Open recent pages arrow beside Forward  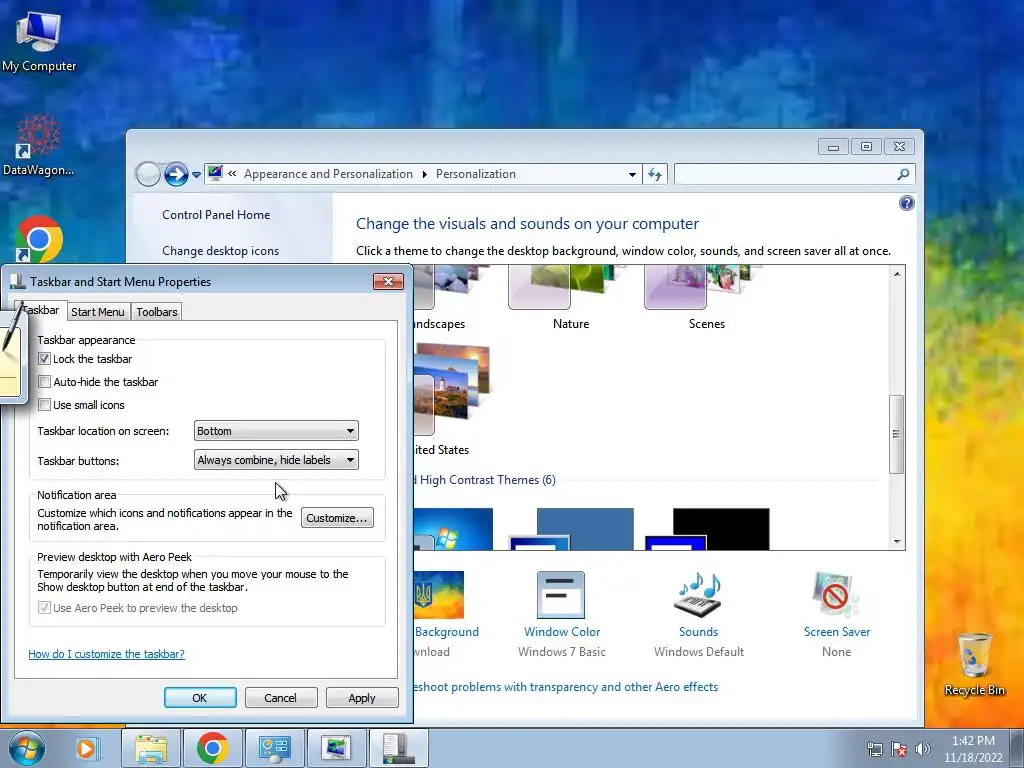(196, 175)
